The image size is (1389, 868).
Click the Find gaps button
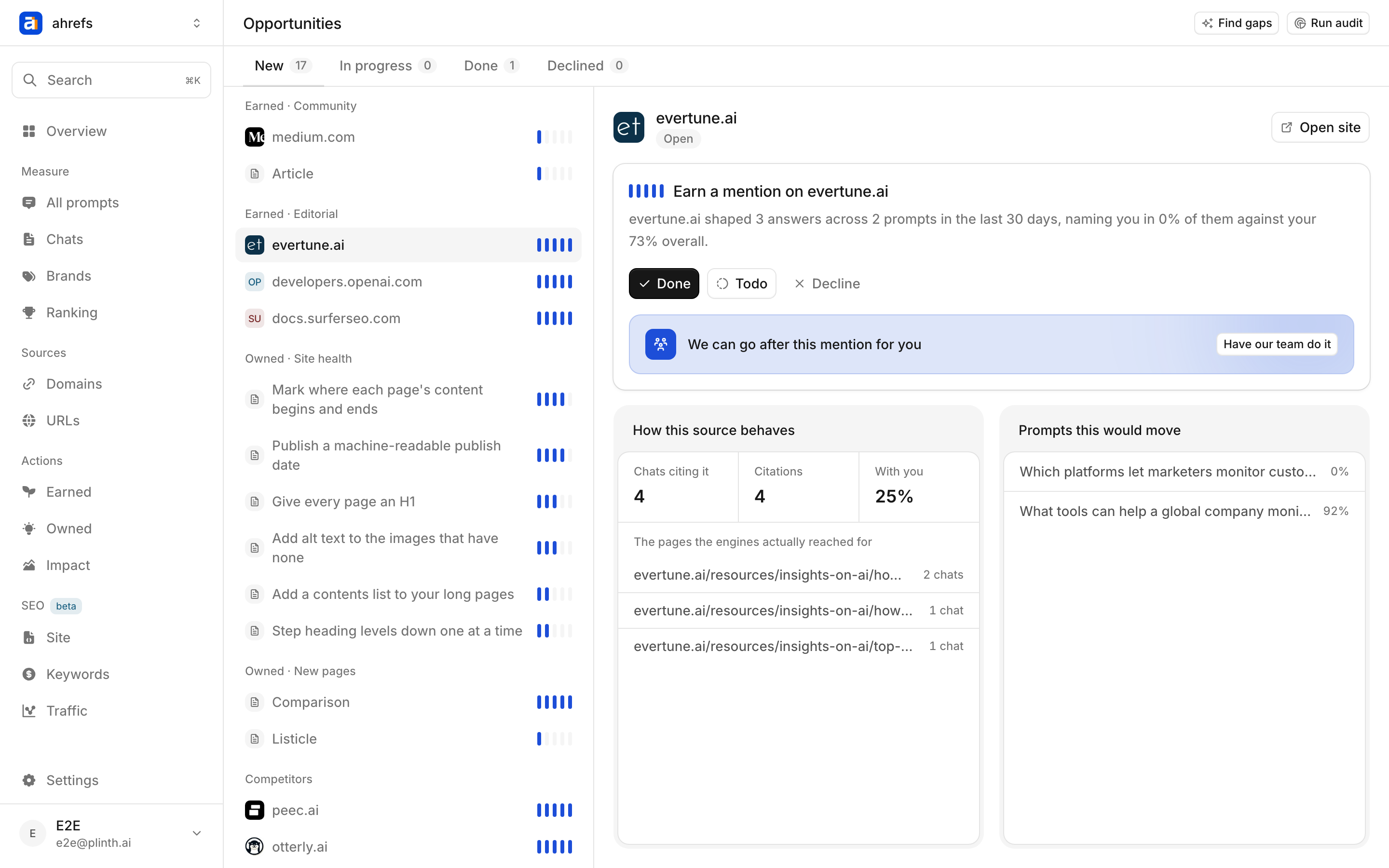click(1236, 23)
